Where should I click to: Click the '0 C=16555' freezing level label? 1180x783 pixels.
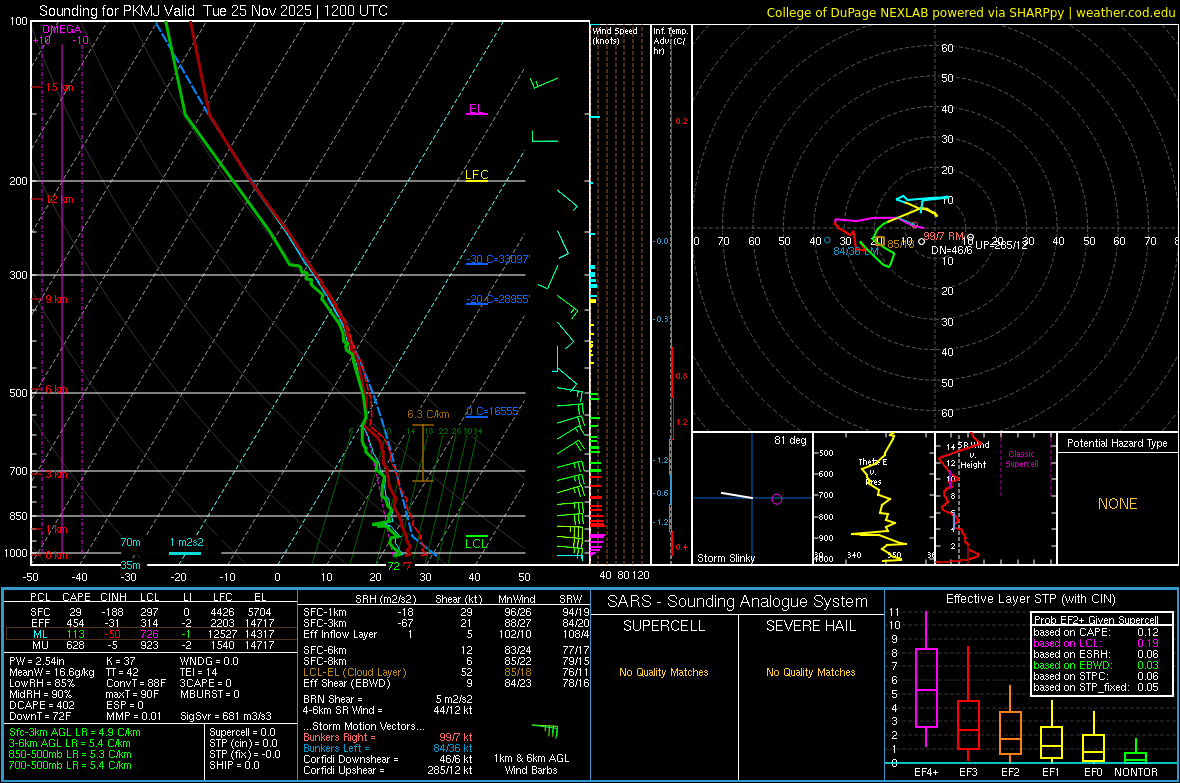click(493, 411)
